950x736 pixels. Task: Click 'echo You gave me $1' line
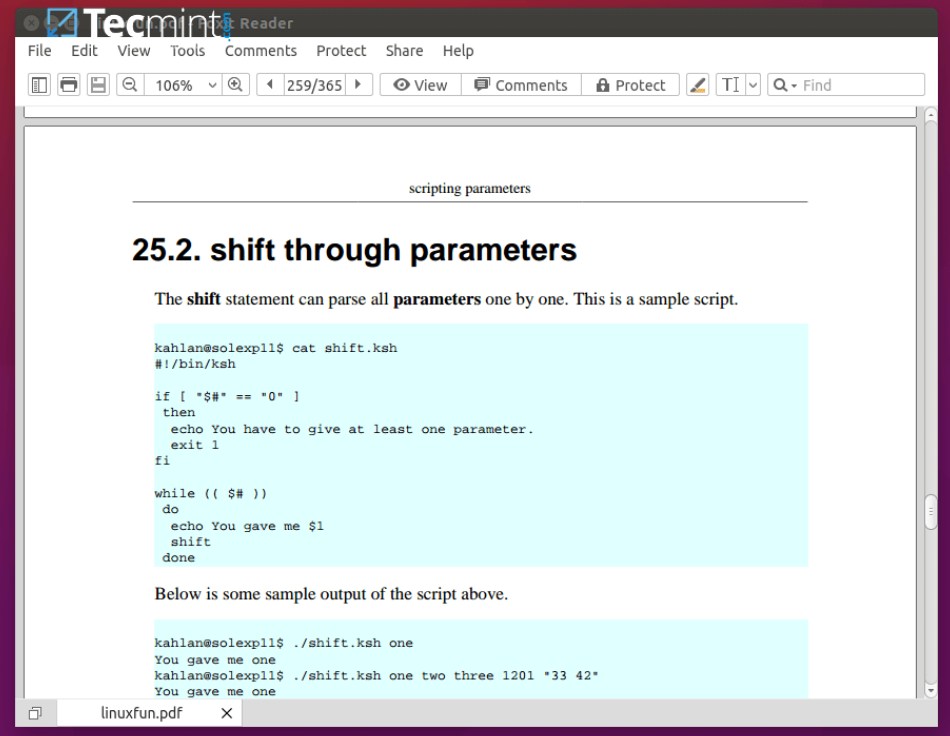[x=247, y=526]
